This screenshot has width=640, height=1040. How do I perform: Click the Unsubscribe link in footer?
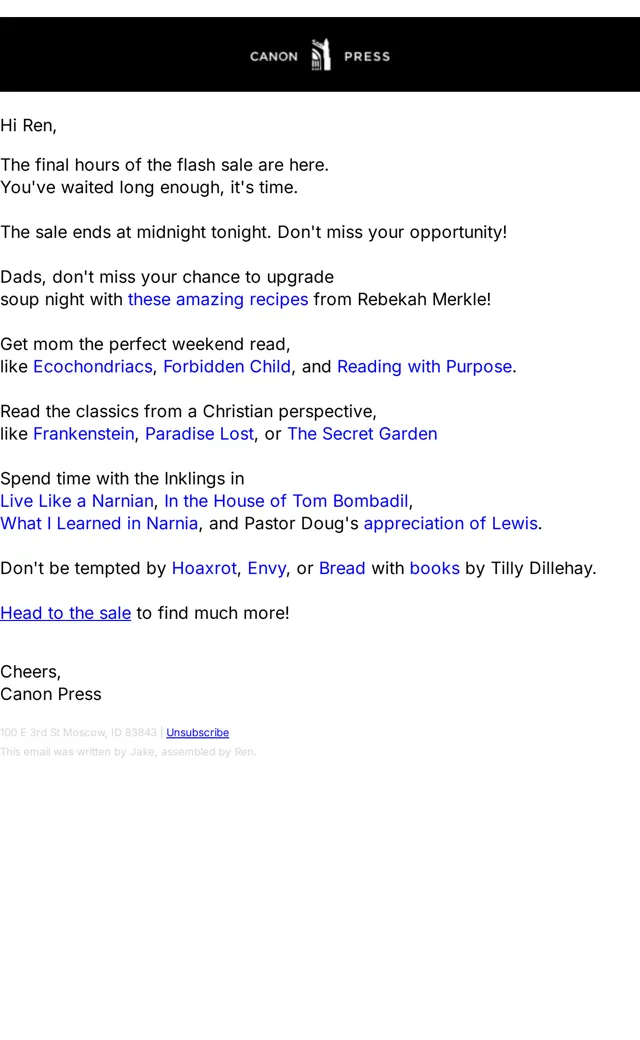click(198, 732)
